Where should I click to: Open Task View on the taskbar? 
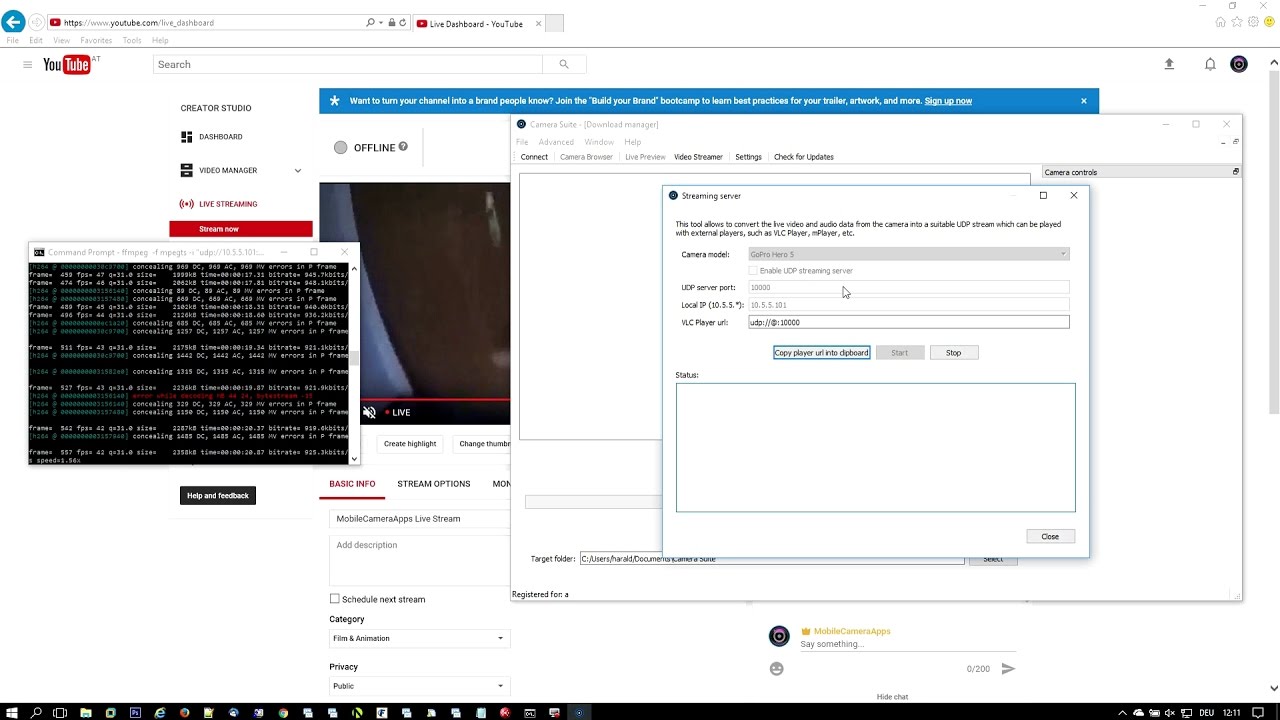pyautogui.click(x=60, y=713)
